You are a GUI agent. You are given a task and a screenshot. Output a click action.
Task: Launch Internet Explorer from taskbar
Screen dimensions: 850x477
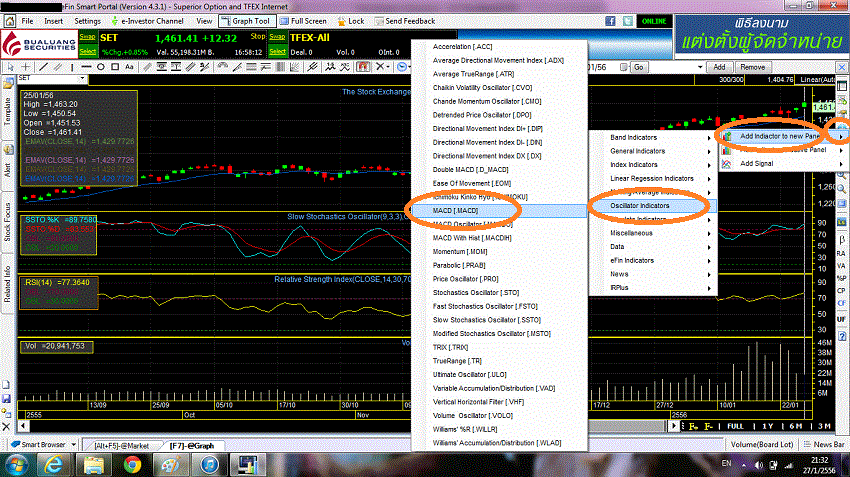[53, 465]
